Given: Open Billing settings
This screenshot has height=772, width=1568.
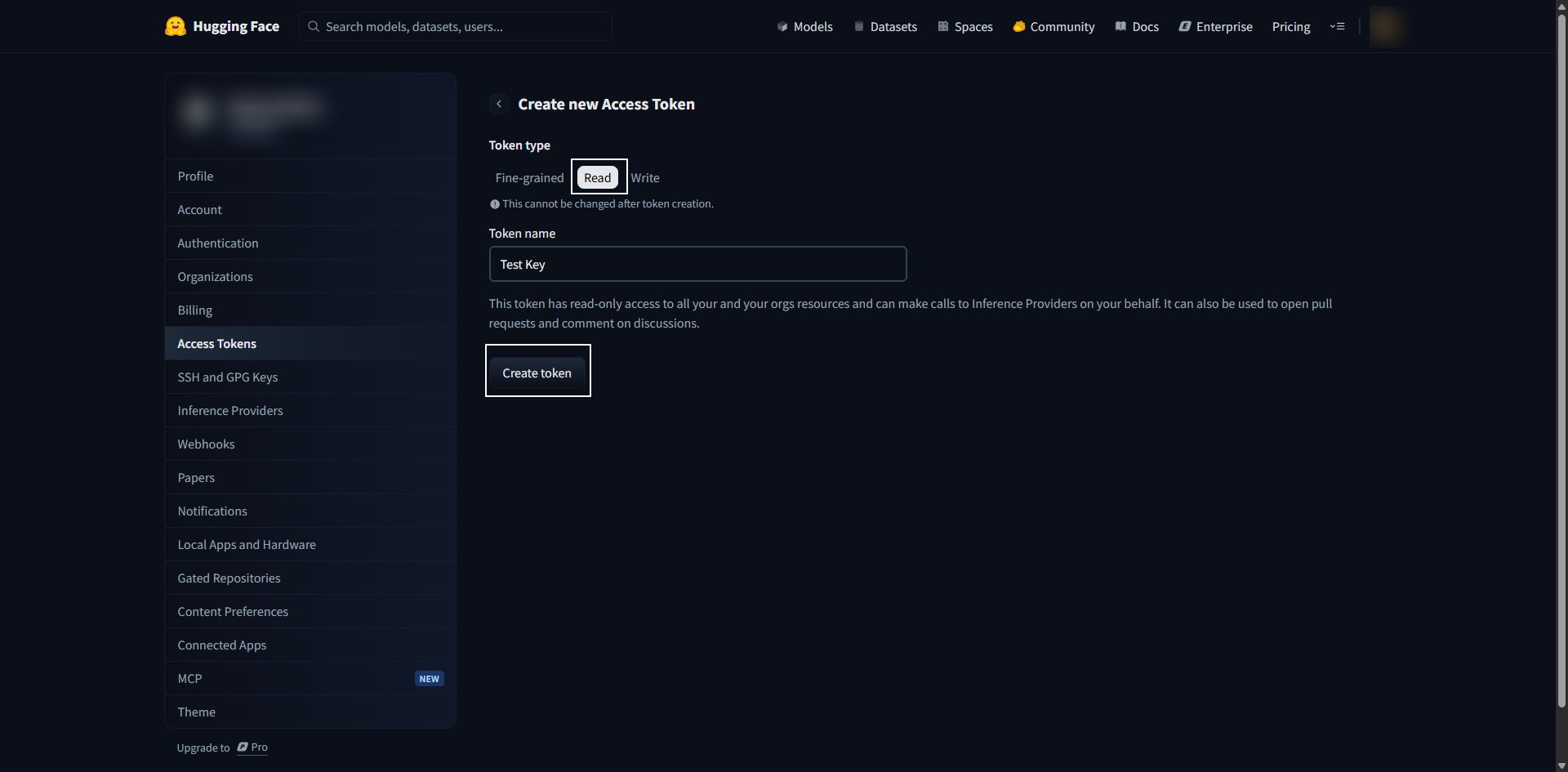Looking at the screenshot, I should click(310, 310).
